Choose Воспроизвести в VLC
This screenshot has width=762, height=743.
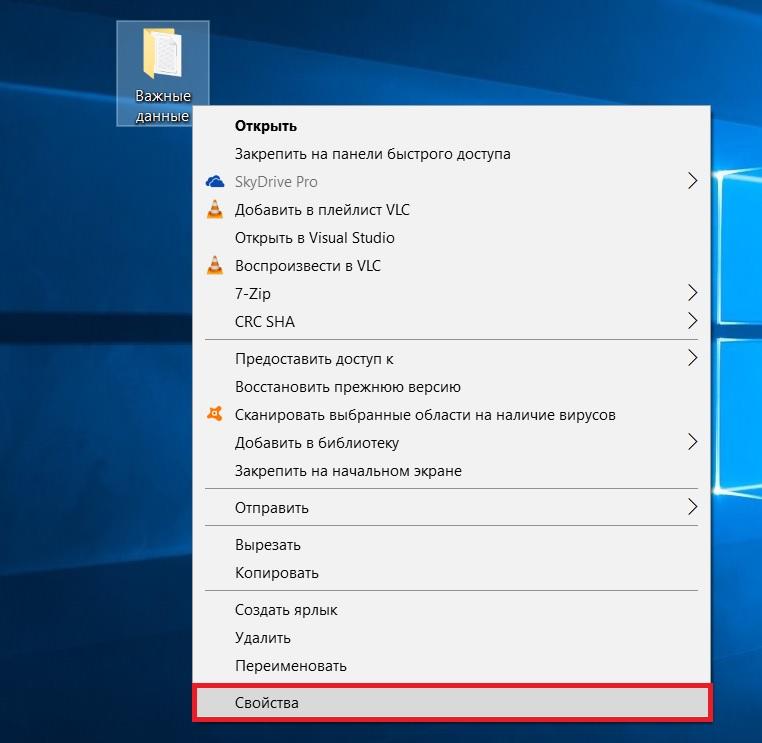(451, 266)
